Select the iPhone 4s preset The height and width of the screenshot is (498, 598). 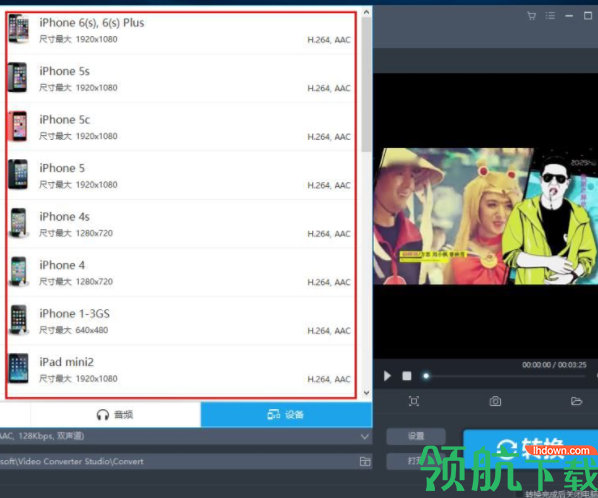click(x=181, y=224)
